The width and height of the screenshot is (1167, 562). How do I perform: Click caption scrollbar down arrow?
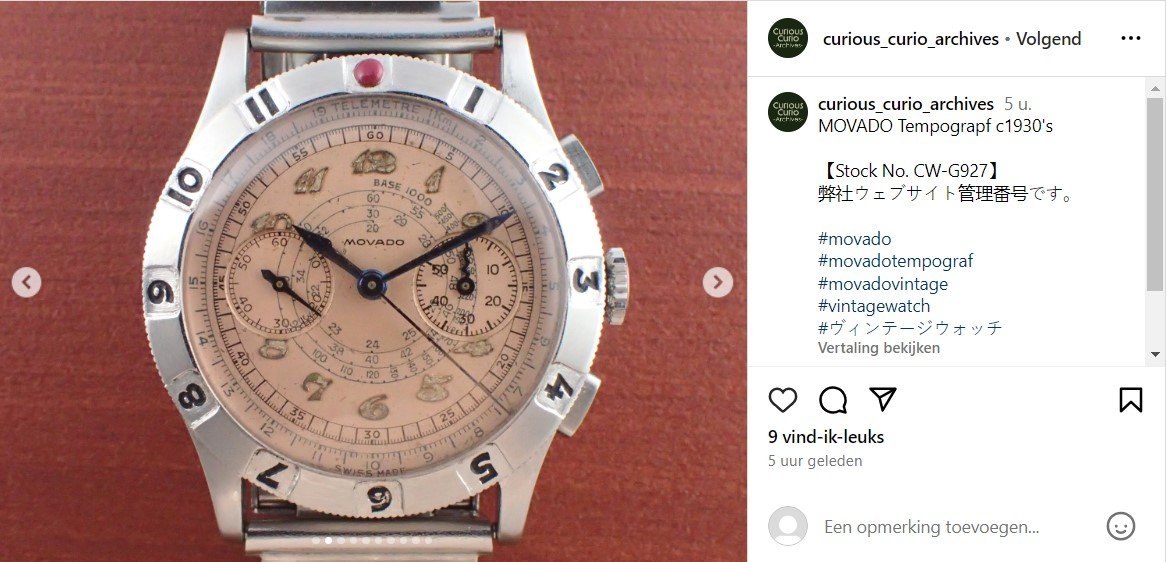[x=1154, y=354]
